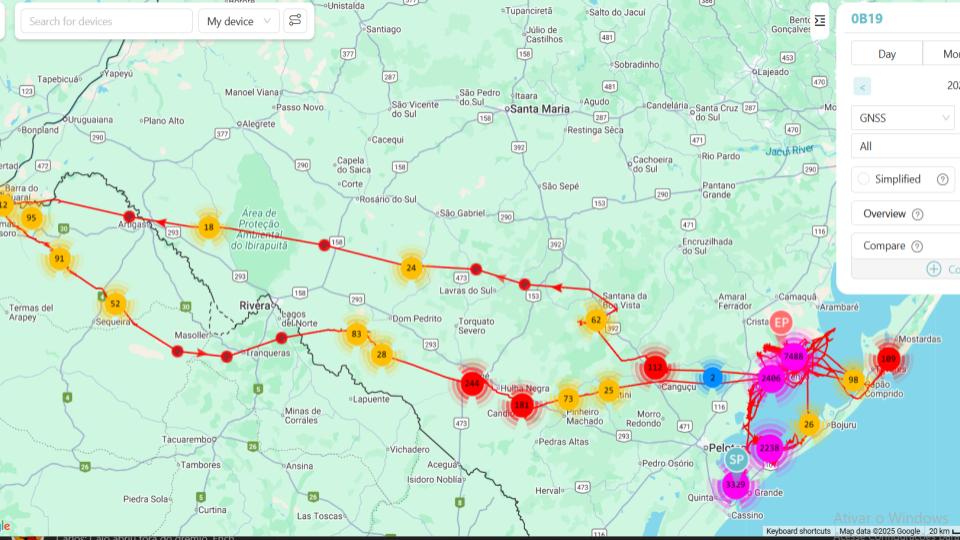The height and width of the screenshot is (540, 960).
Task: Open the All filter dropdown
Action: tap(905, 146)
